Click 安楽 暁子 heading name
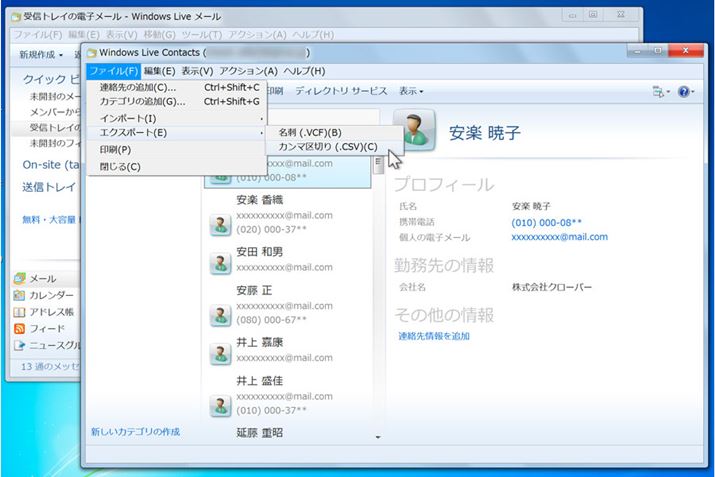 click(x=485, y=133)
